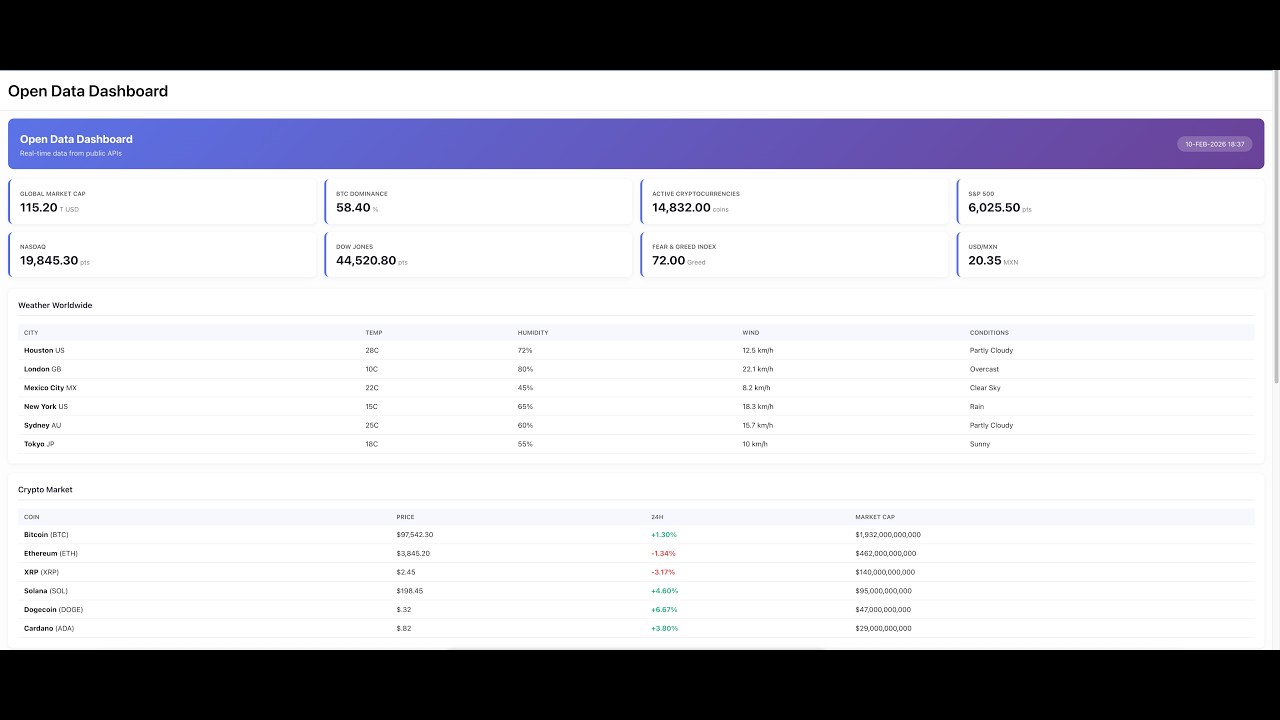
Task: Select the Houston US row
Action: point(636,350)
